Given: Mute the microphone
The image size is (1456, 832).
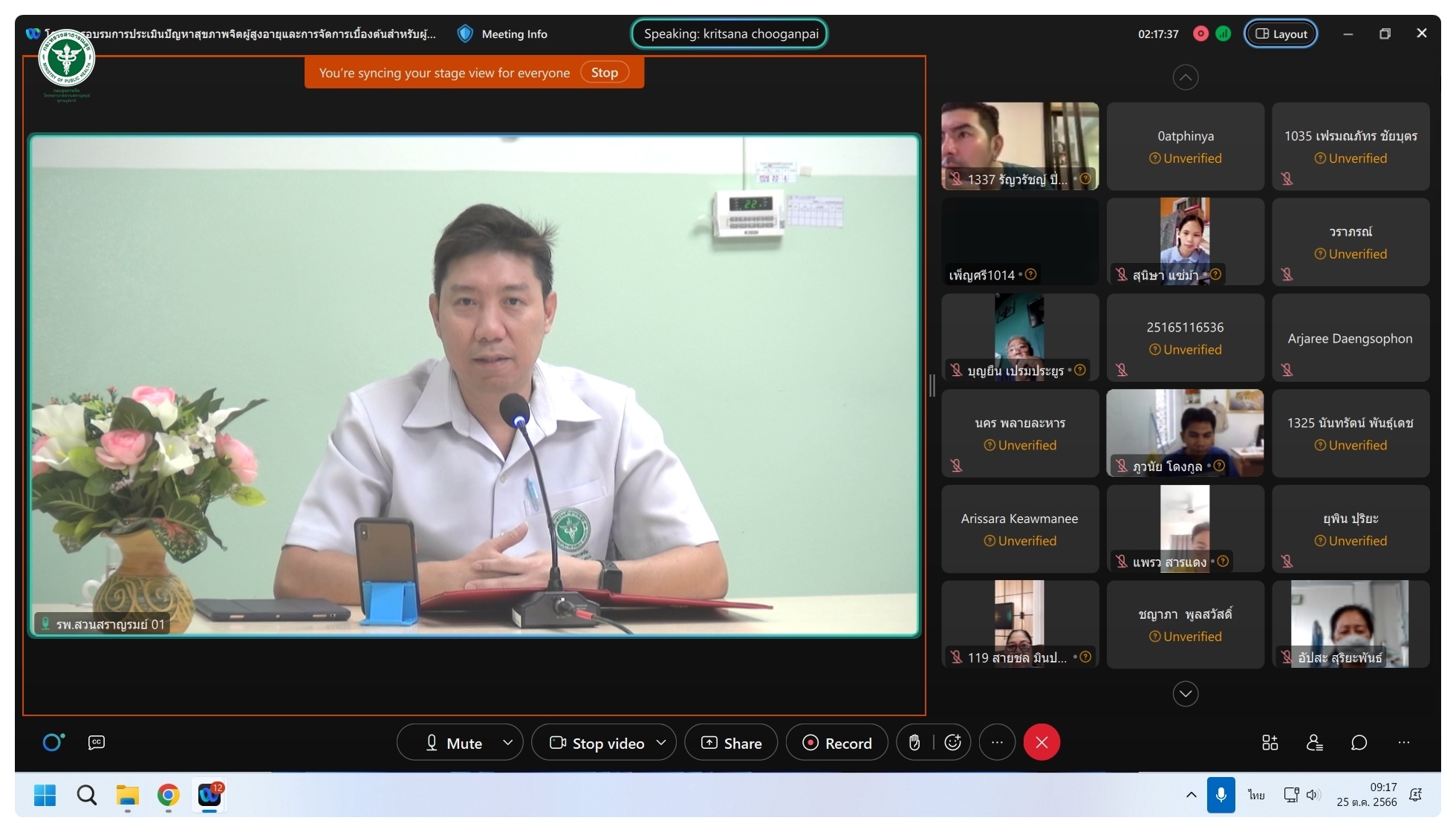Looking at the screenshot, I should [x=453, y=742].
